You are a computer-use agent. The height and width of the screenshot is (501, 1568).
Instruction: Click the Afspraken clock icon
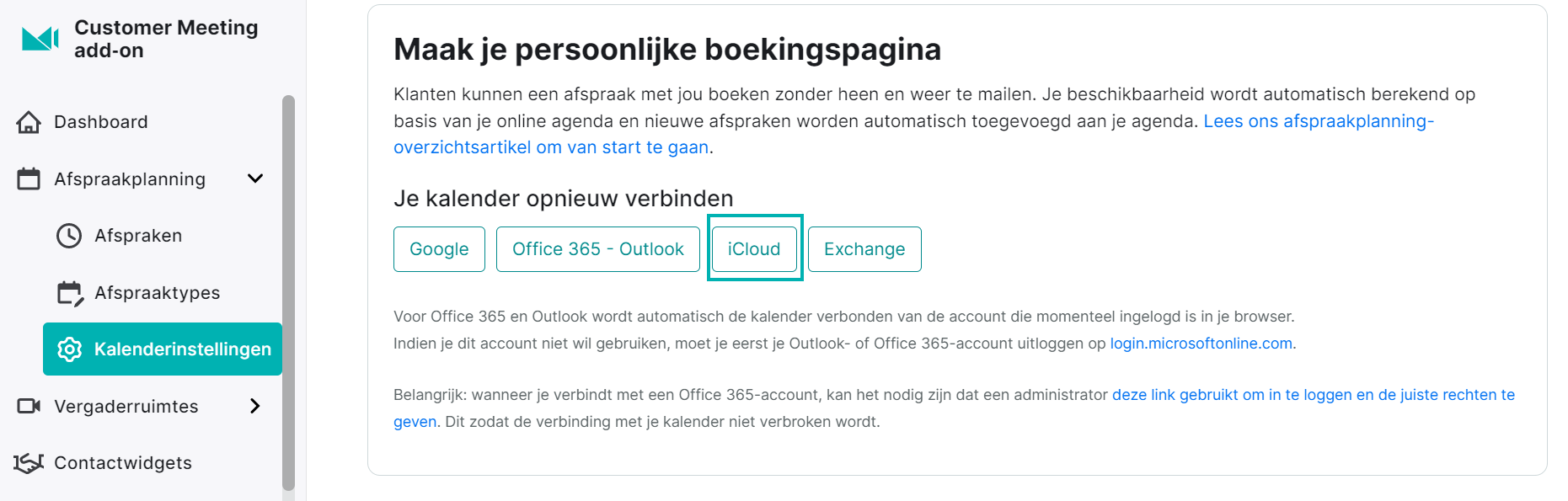coord(69,236)
